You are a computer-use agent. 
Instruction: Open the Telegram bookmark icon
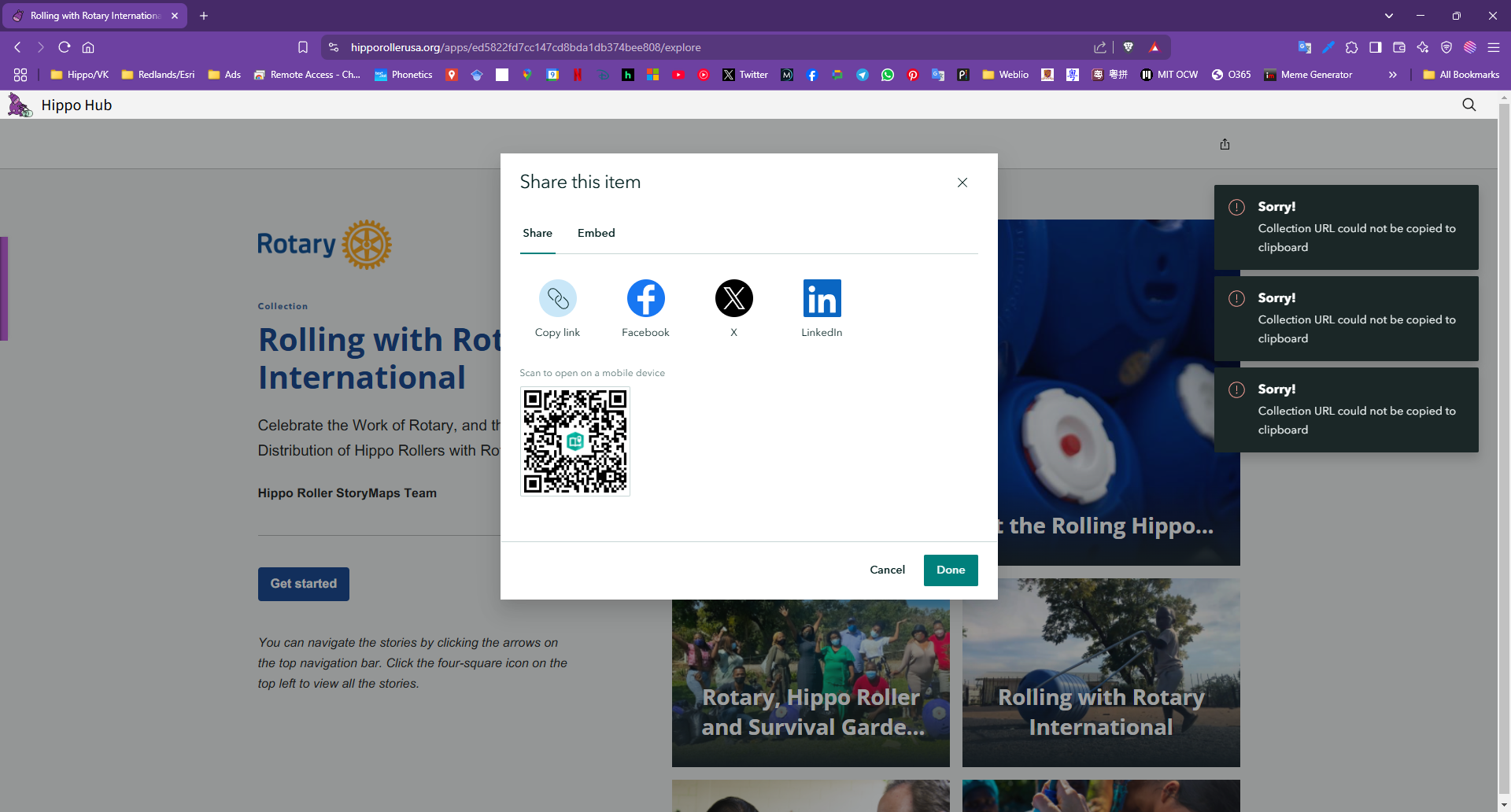click(x=863, y=75)
